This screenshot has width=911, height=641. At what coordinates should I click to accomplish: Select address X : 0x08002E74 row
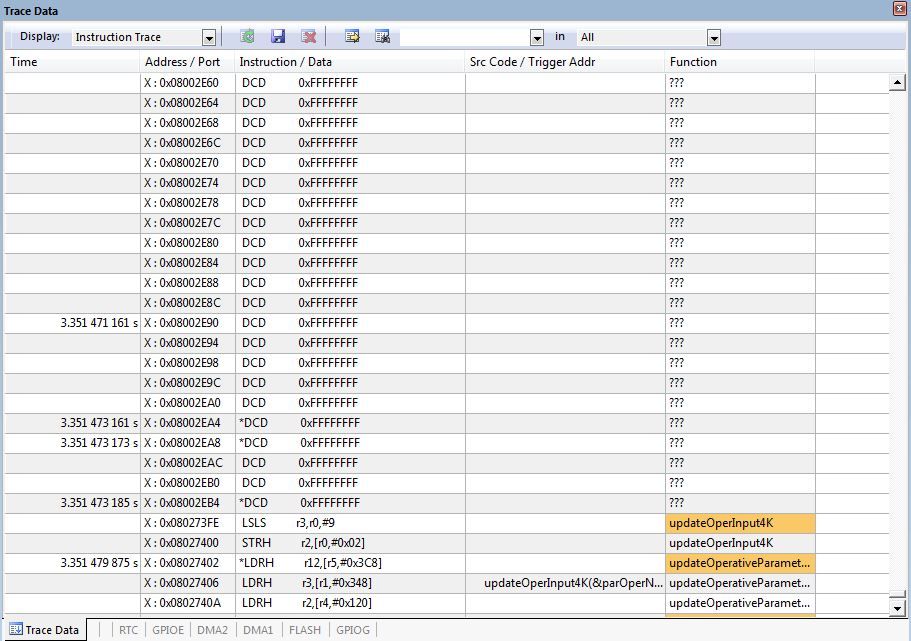(446, 182)
